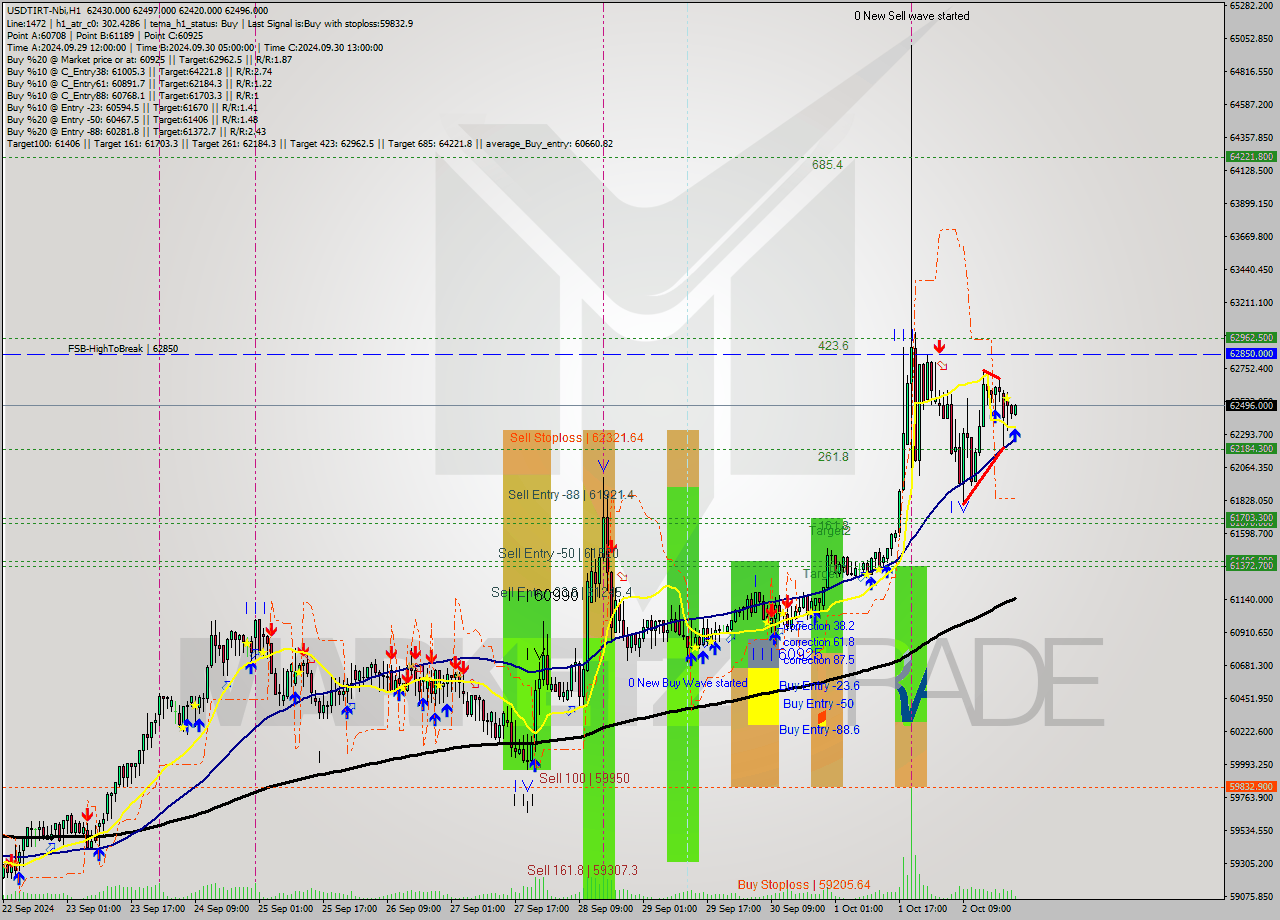Click the 61140.000 price axis value
1280x920 pixels.
point(1251,599)
